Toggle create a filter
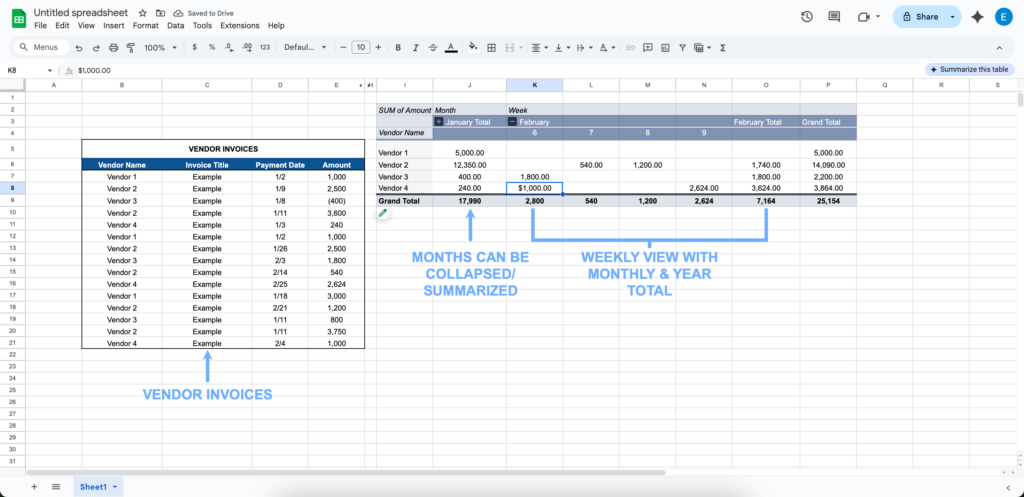The image size is (1024, 497). point(682,48)
